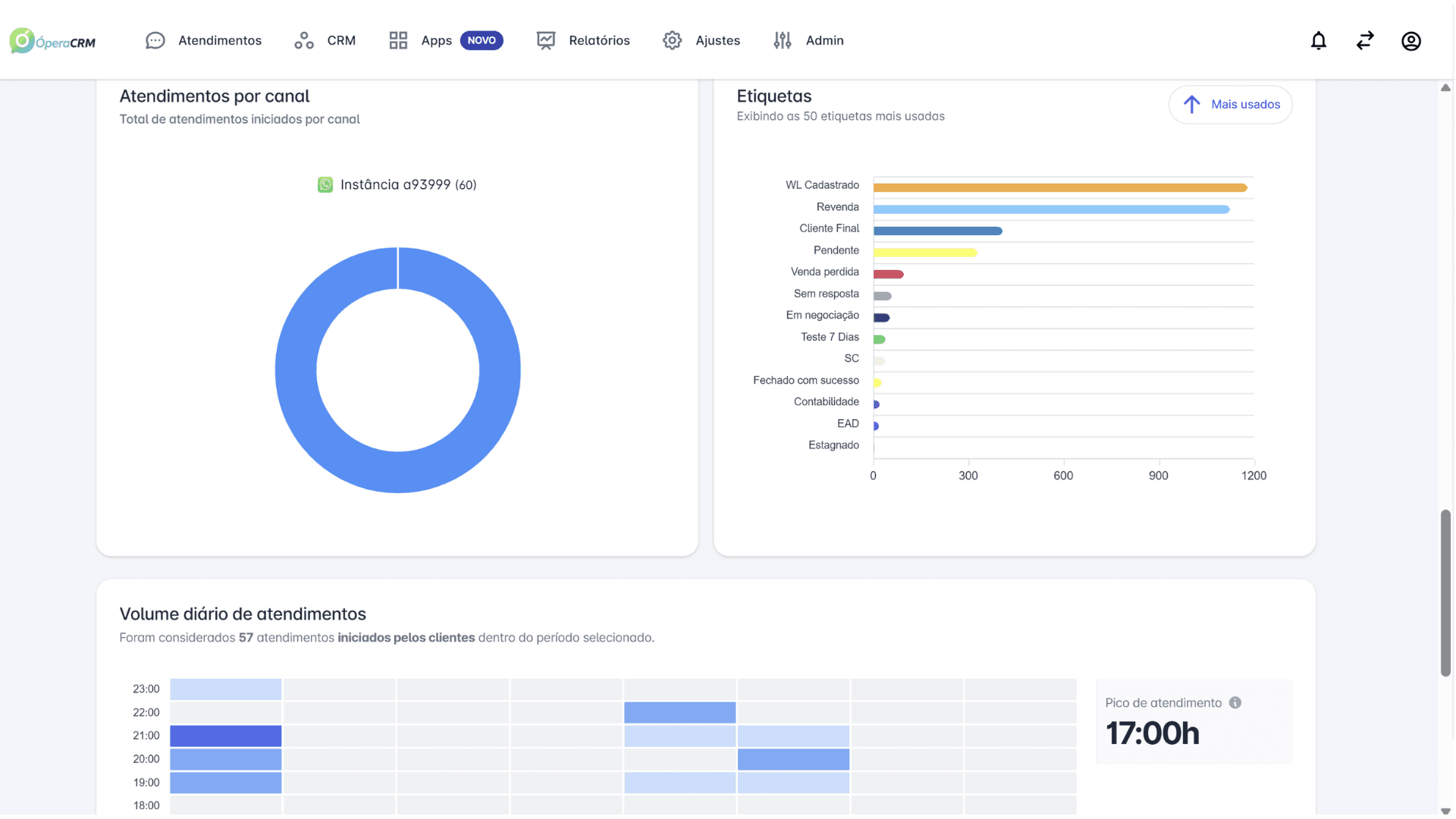Image resolution: width=1456 pixels, height=819 pixels.
Task: Click the Ajustes gear icon
Action: pyautogui.click(x=672, y=41)
